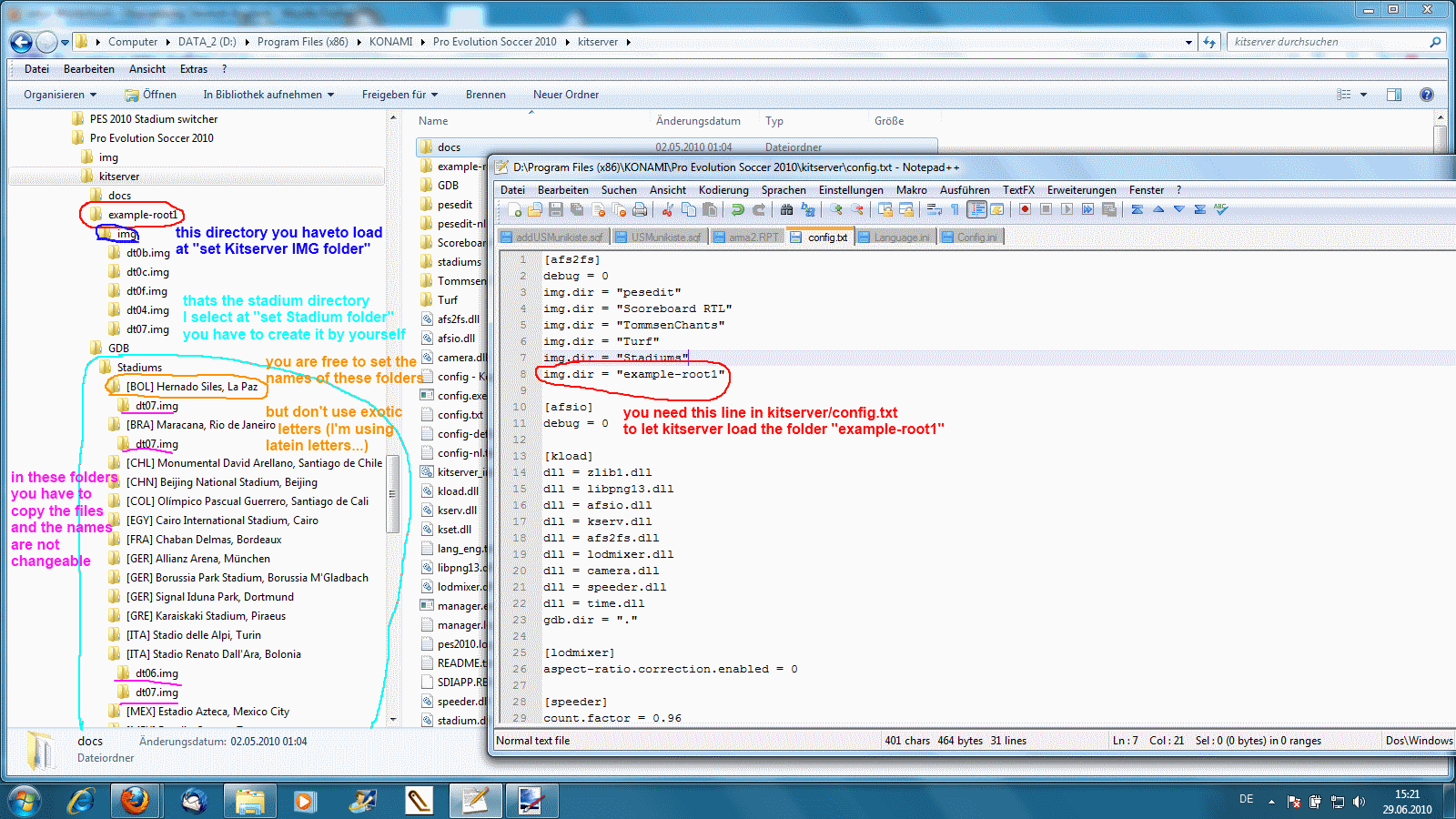Open Internet Explorer from the taskbar

pos(81,801)
